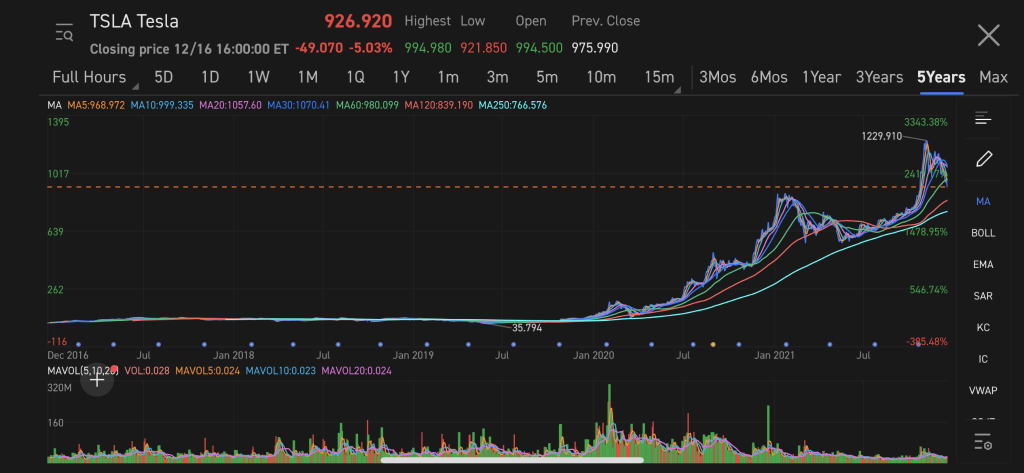Show the 5Years time range
Image resolution: width=1024 pixels, height=473 pixels.
(x=941, y=77)
